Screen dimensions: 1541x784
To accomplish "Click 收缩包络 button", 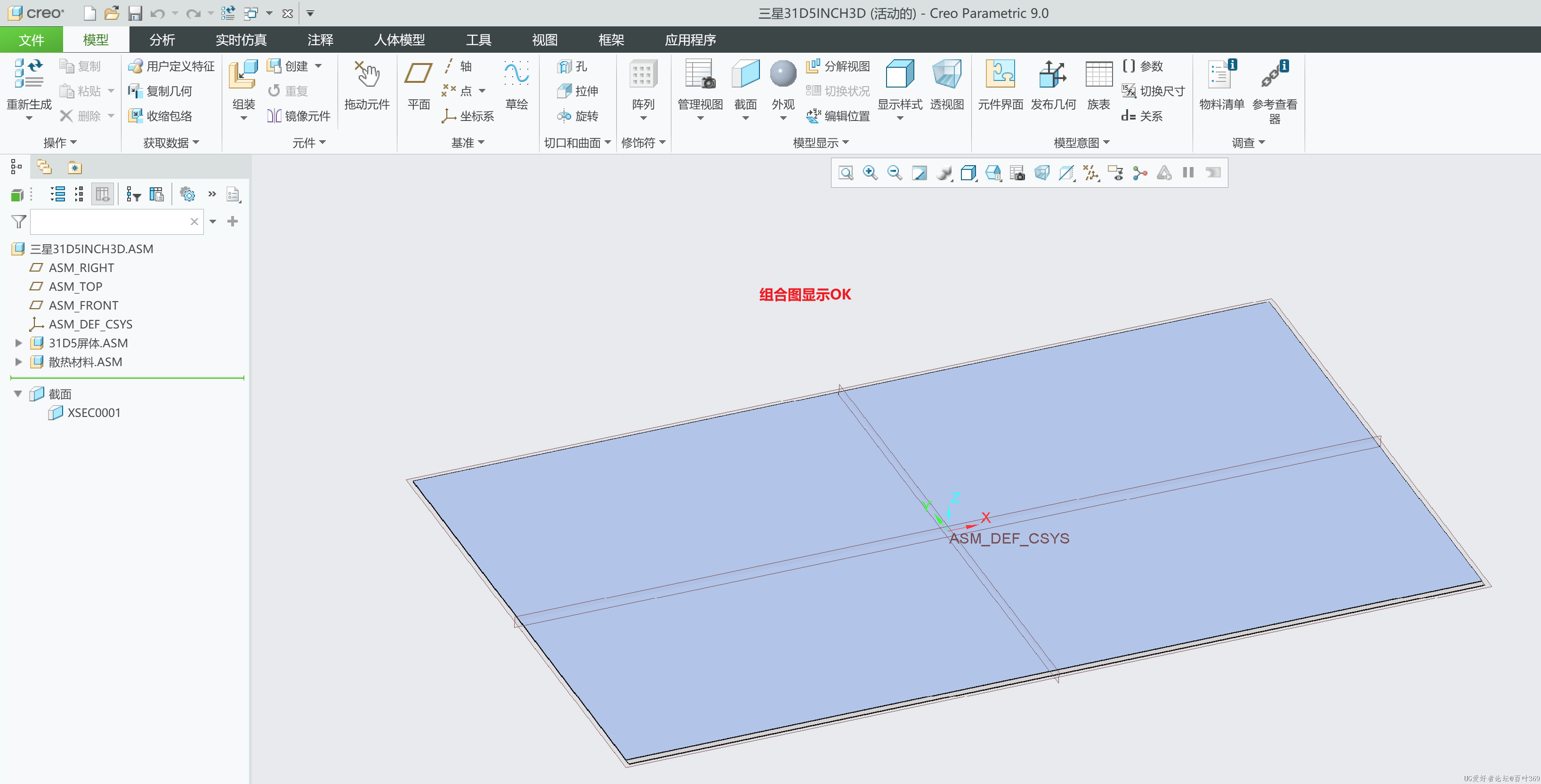I will pyautogui.click(x=160, y=116).
